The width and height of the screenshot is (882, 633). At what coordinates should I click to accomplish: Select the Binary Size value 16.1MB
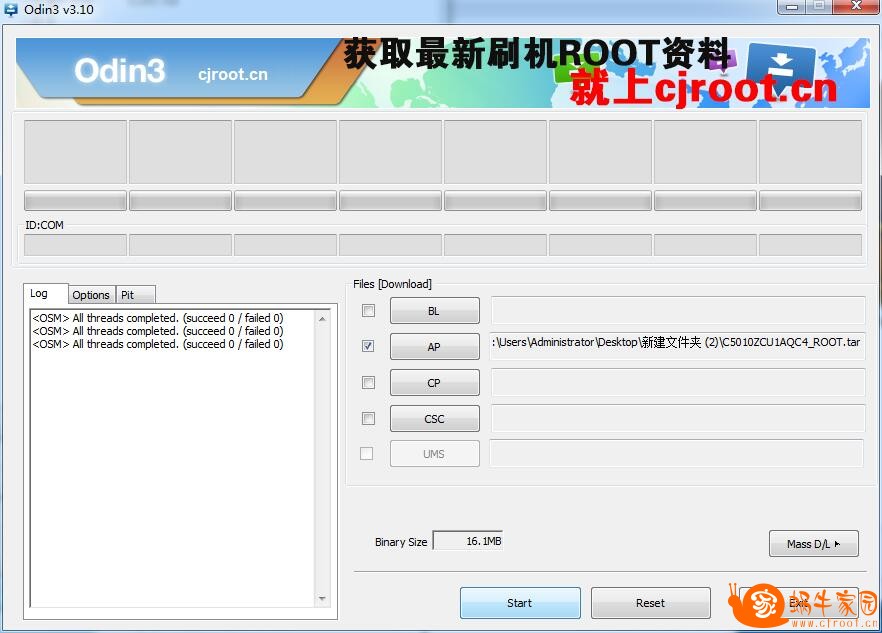click(x=468, y=541)
